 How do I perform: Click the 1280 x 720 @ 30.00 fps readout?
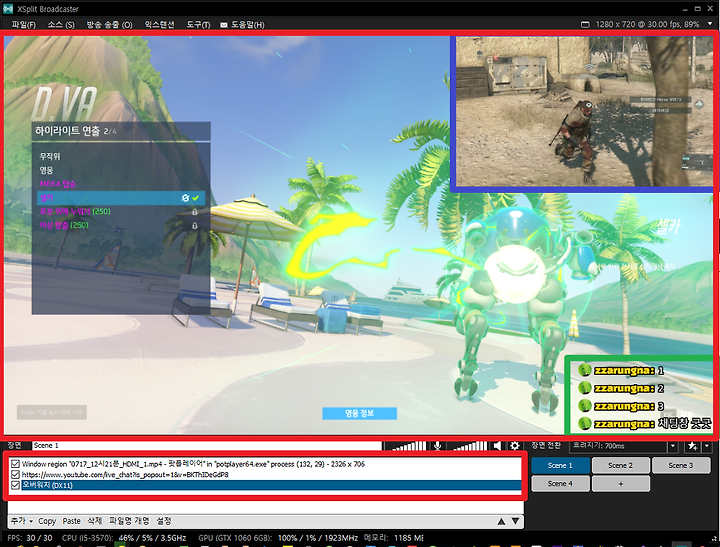(647, 24)
